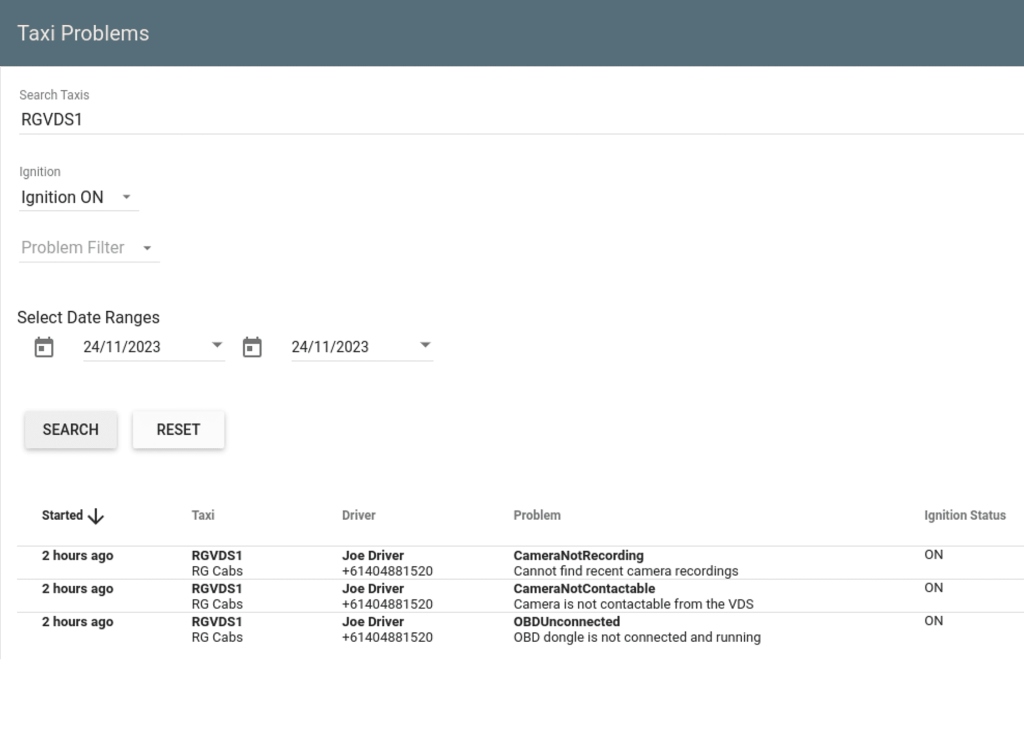The height and width of the screenshot is (754, 1024).
Task: Click RG Cabs in the CameraNotRecording row
Action: pos(217,571)
